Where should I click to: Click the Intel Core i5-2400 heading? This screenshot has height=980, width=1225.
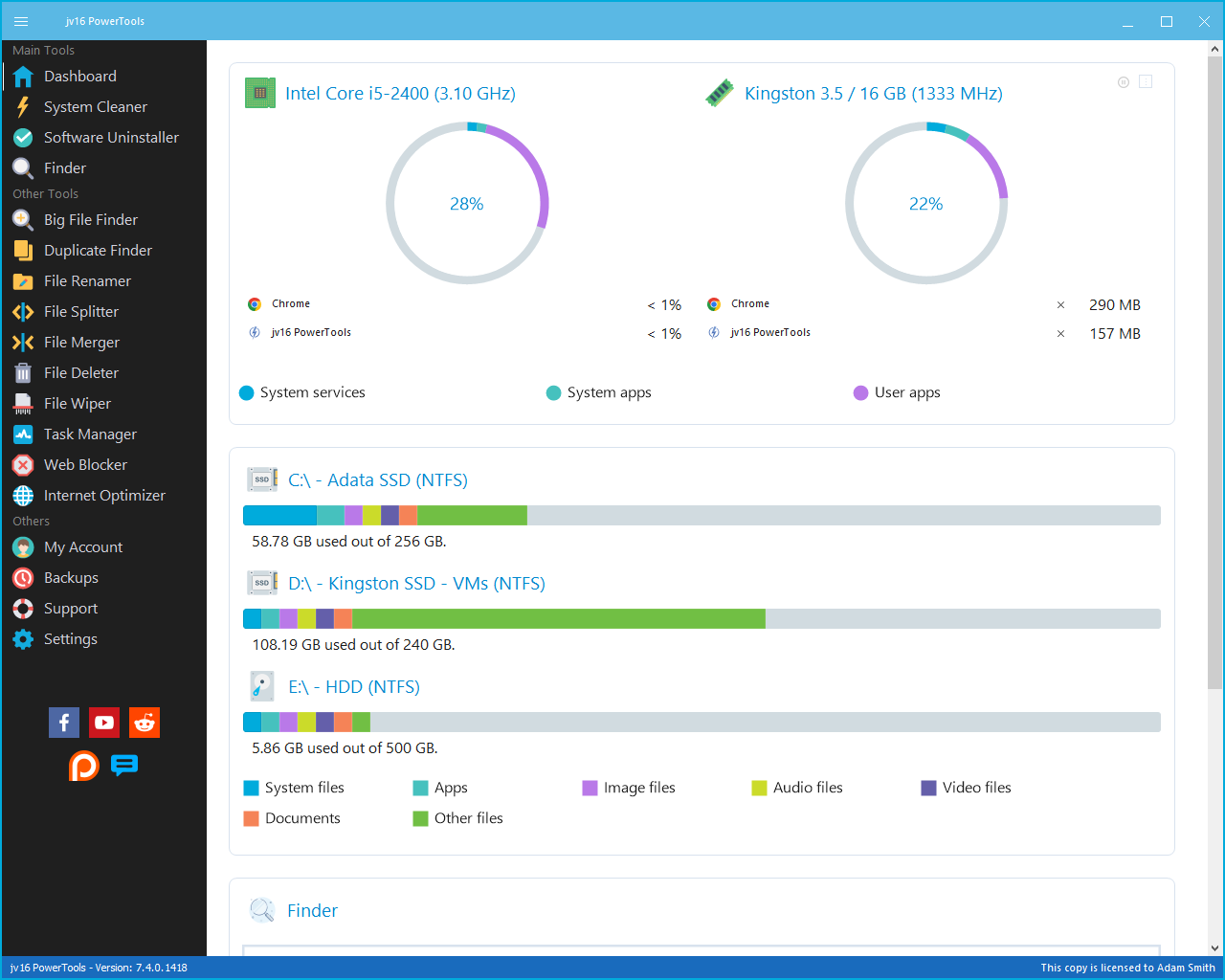click(400, 94)
